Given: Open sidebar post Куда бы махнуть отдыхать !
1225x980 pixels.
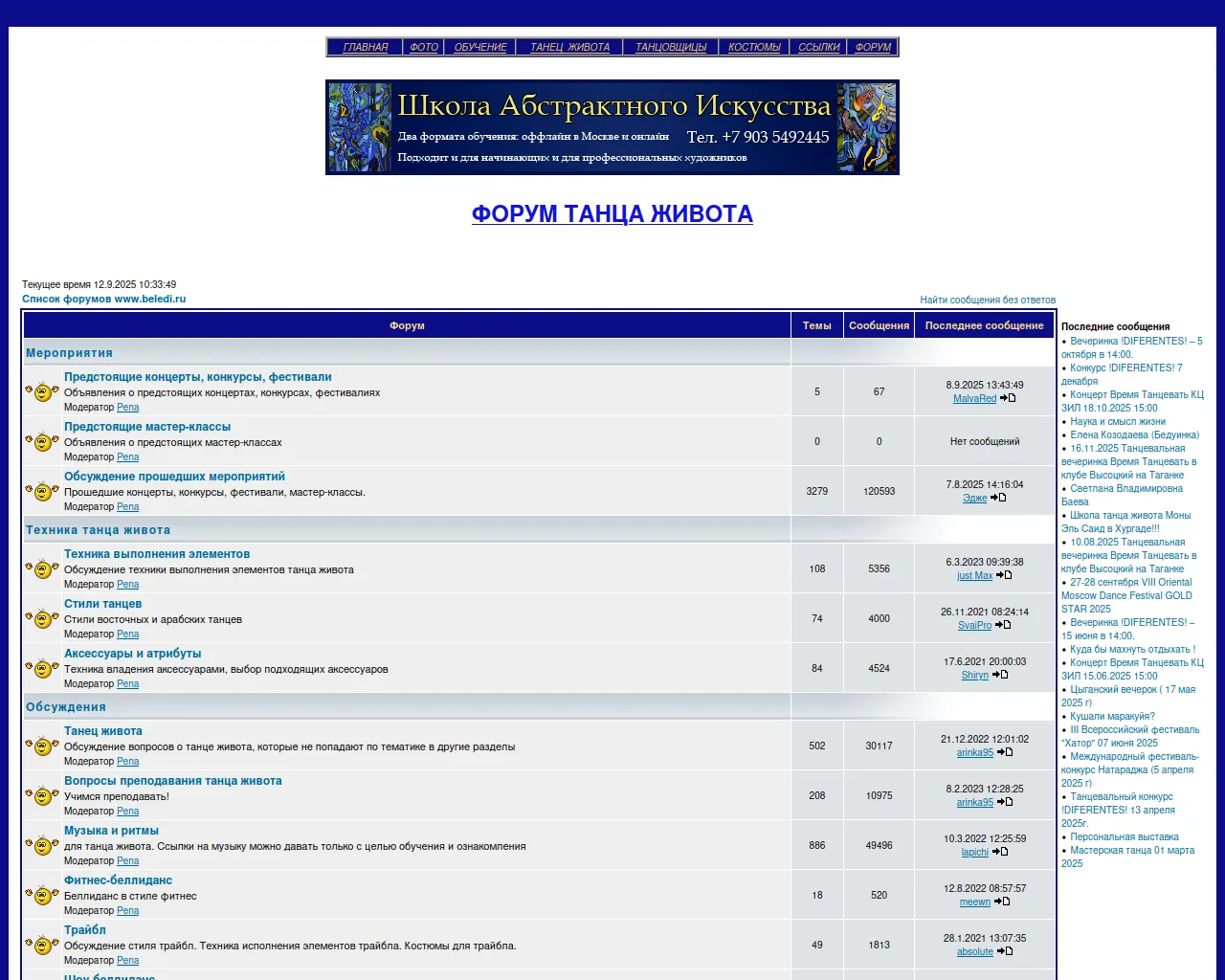Looking at the screenshot, I should (x=1132, y=649).
